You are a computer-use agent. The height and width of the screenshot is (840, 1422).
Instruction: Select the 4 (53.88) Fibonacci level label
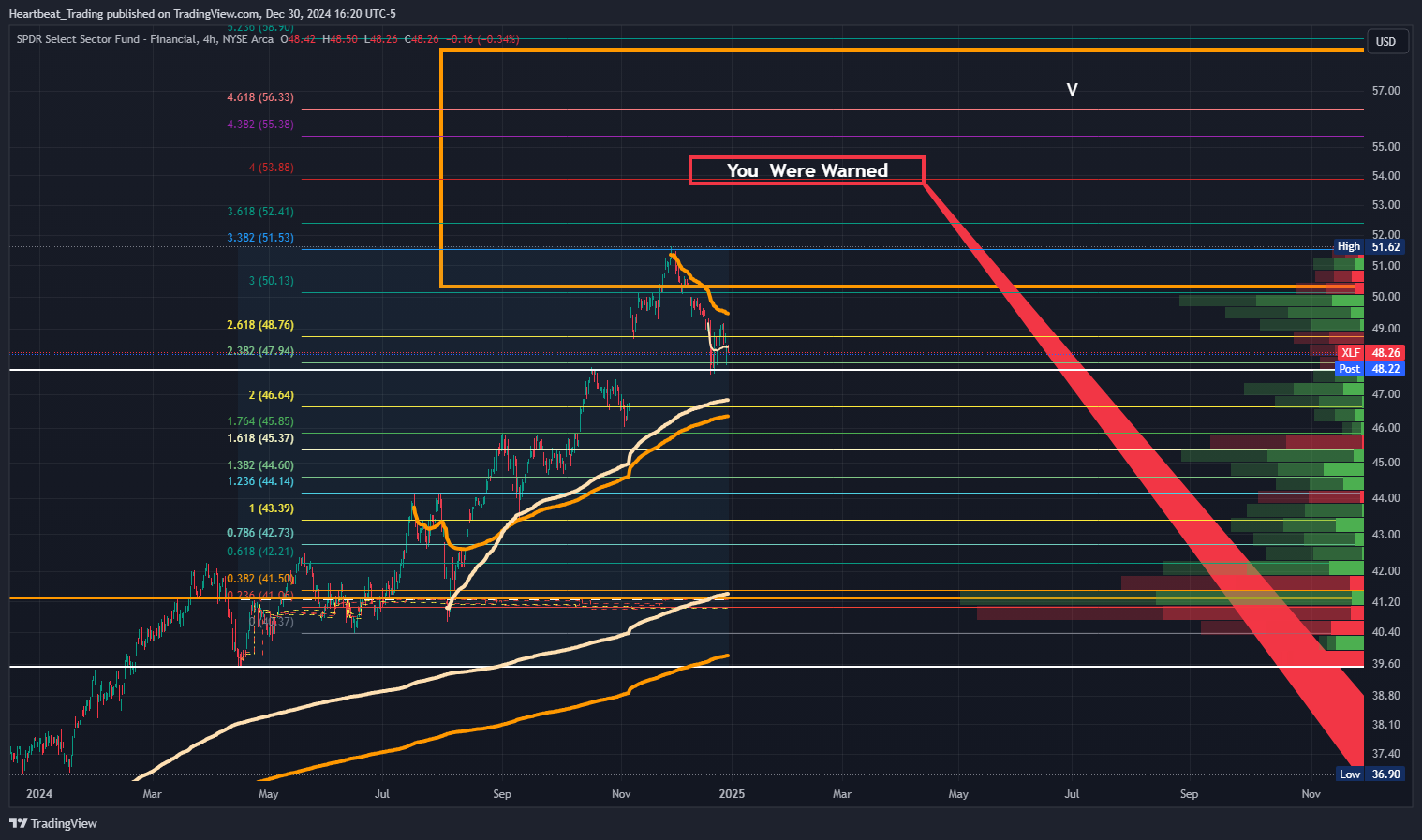[x=272, y=168]
